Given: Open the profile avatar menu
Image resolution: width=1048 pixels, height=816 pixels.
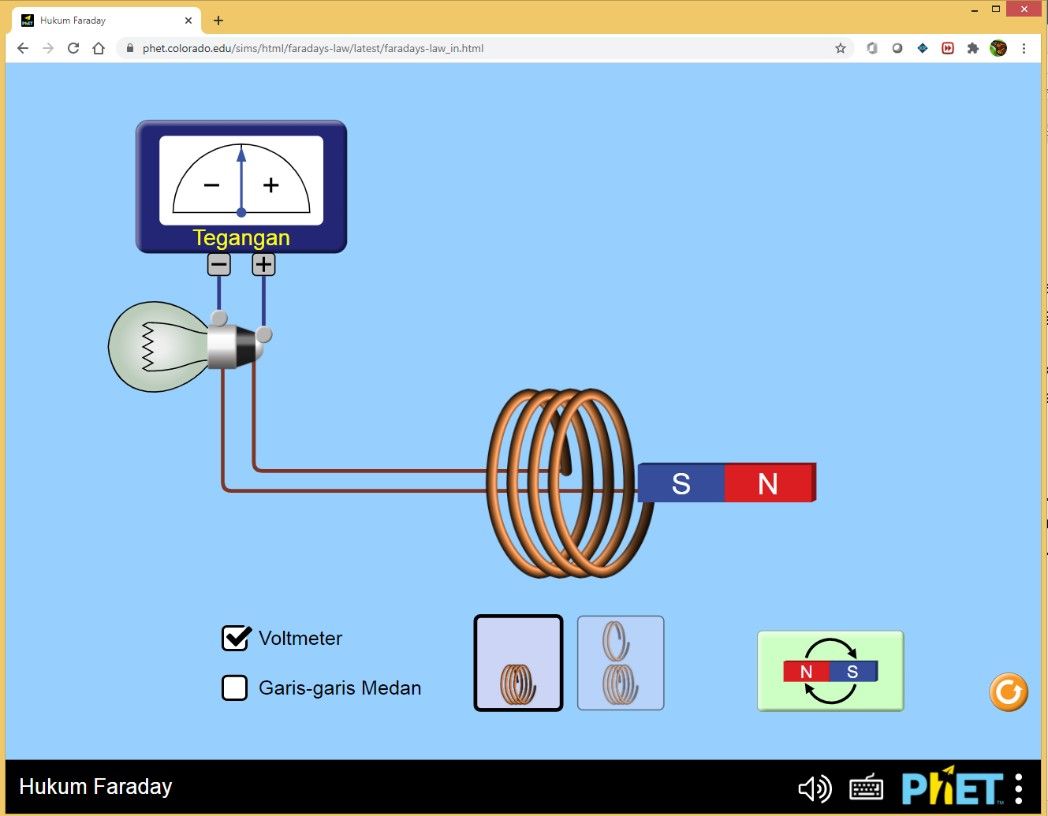Looking at the screenshot, I should [997, 47].
